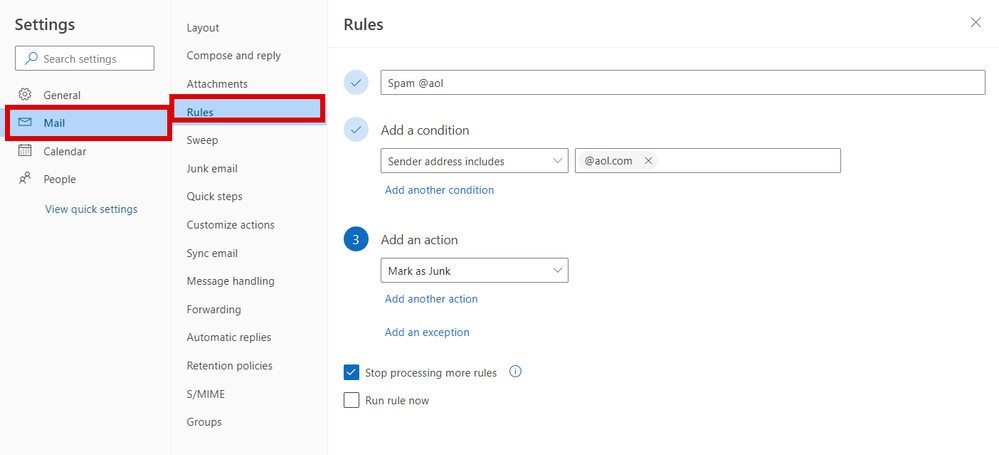Screen dimensions: 999x455
Task: Click the Calendar icon in sidebar
Action: [x=25, y=151]
